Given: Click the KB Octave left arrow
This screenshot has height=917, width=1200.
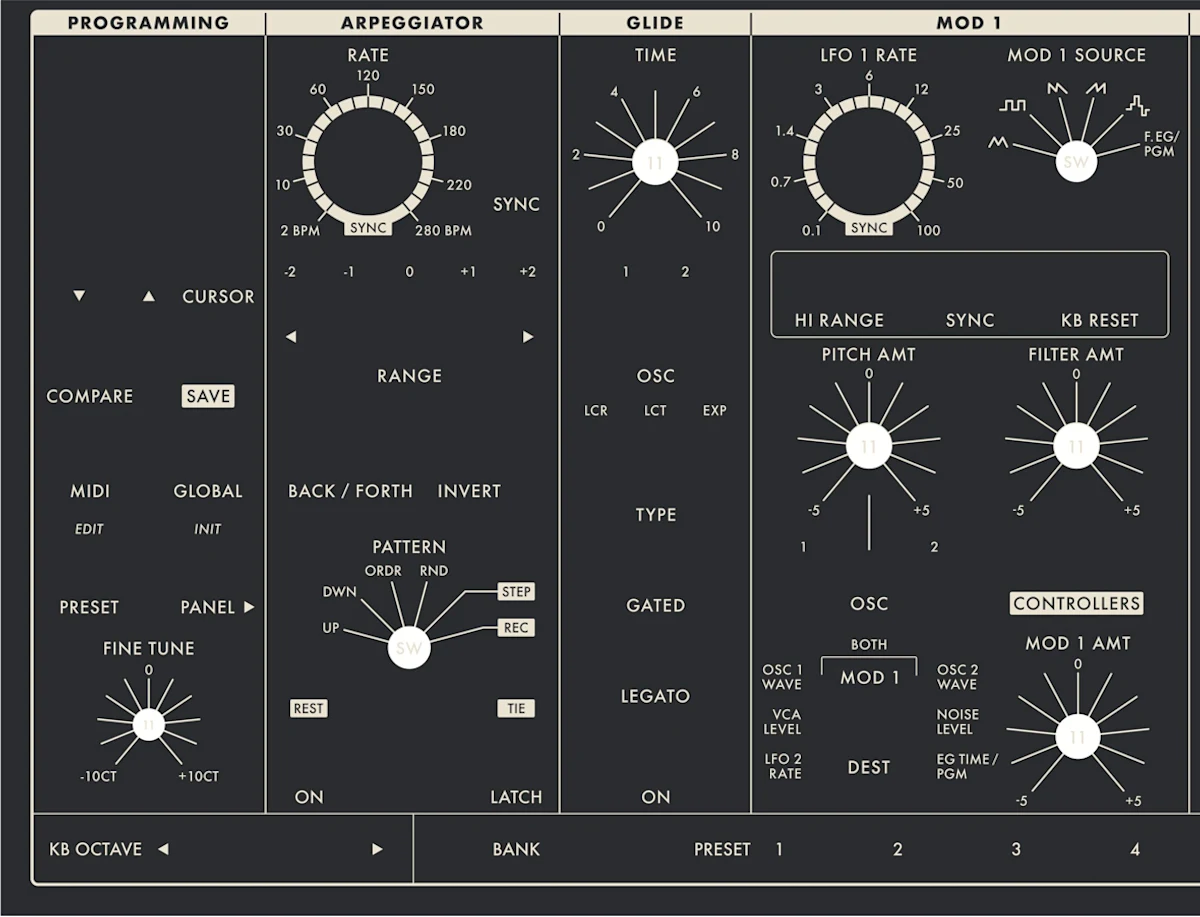Looking at the screenshot, I should click(163, 849).
